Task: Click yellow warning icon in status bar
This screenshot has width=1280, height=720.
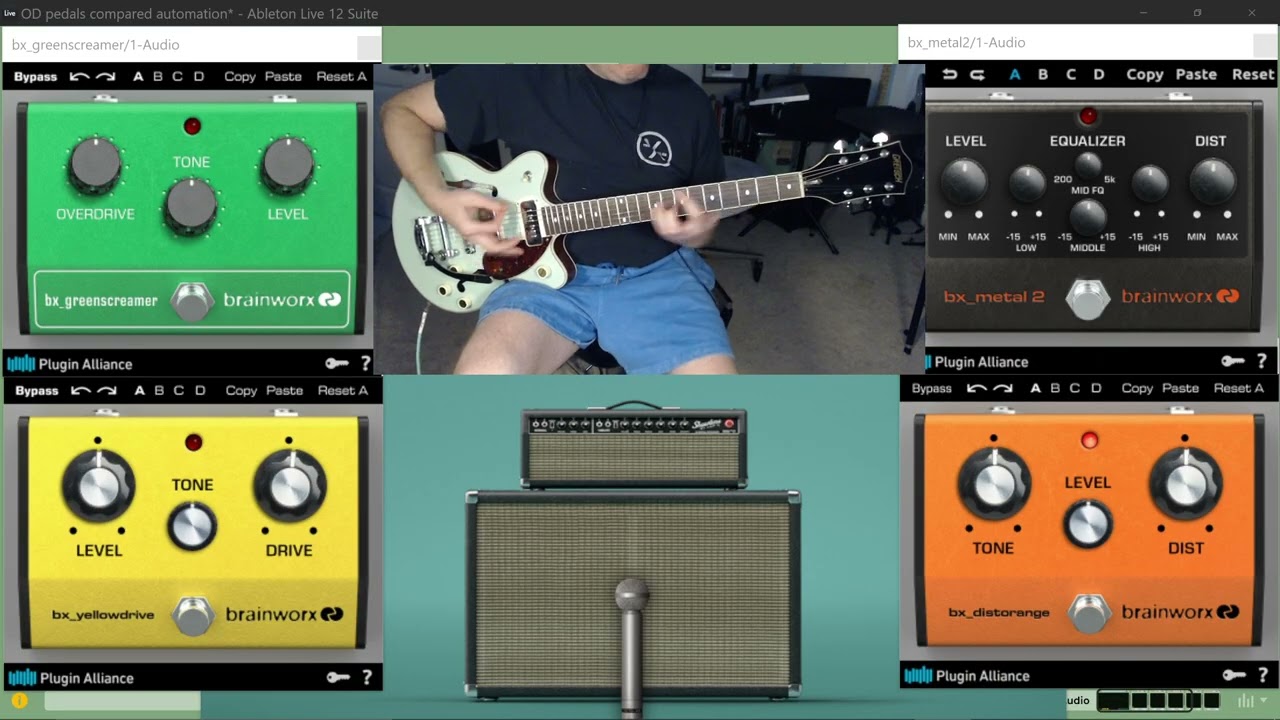Action: coord(18,702)
